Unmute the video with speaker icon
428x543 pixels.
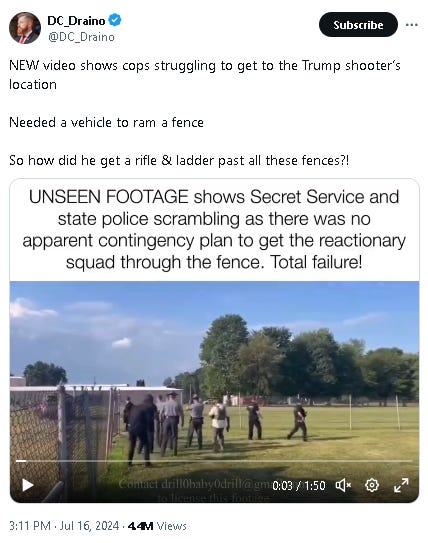coord(343,485)
